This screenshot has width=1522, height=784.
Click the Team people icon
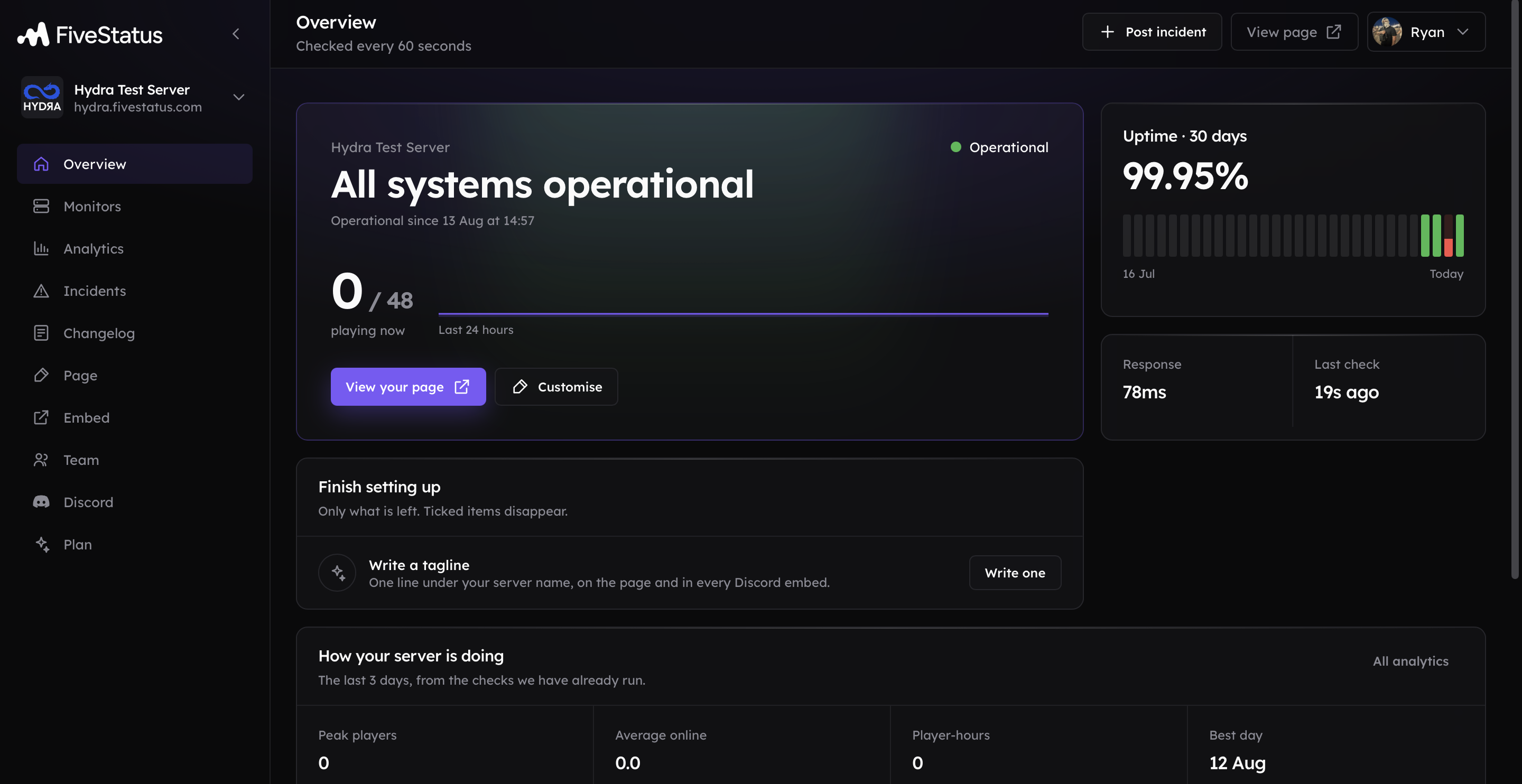(41, 460)
